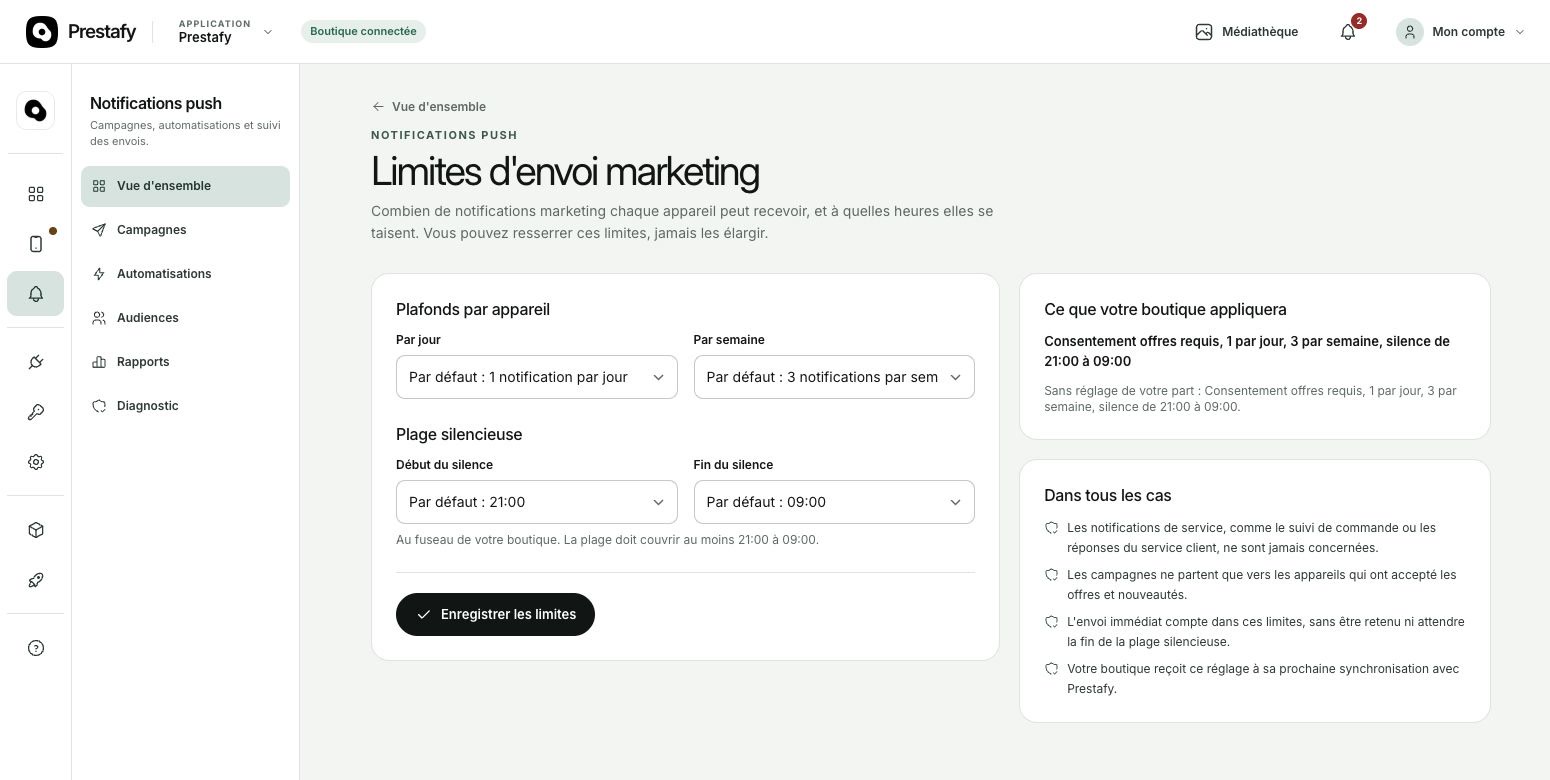The image size is (1550, 780).
Task: Open the Automatisations section
Action: point(185,274)
